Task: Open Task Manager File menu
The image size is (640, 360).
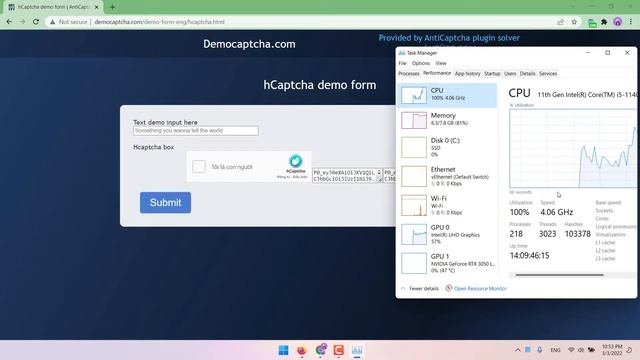Action: pos(402,63)
